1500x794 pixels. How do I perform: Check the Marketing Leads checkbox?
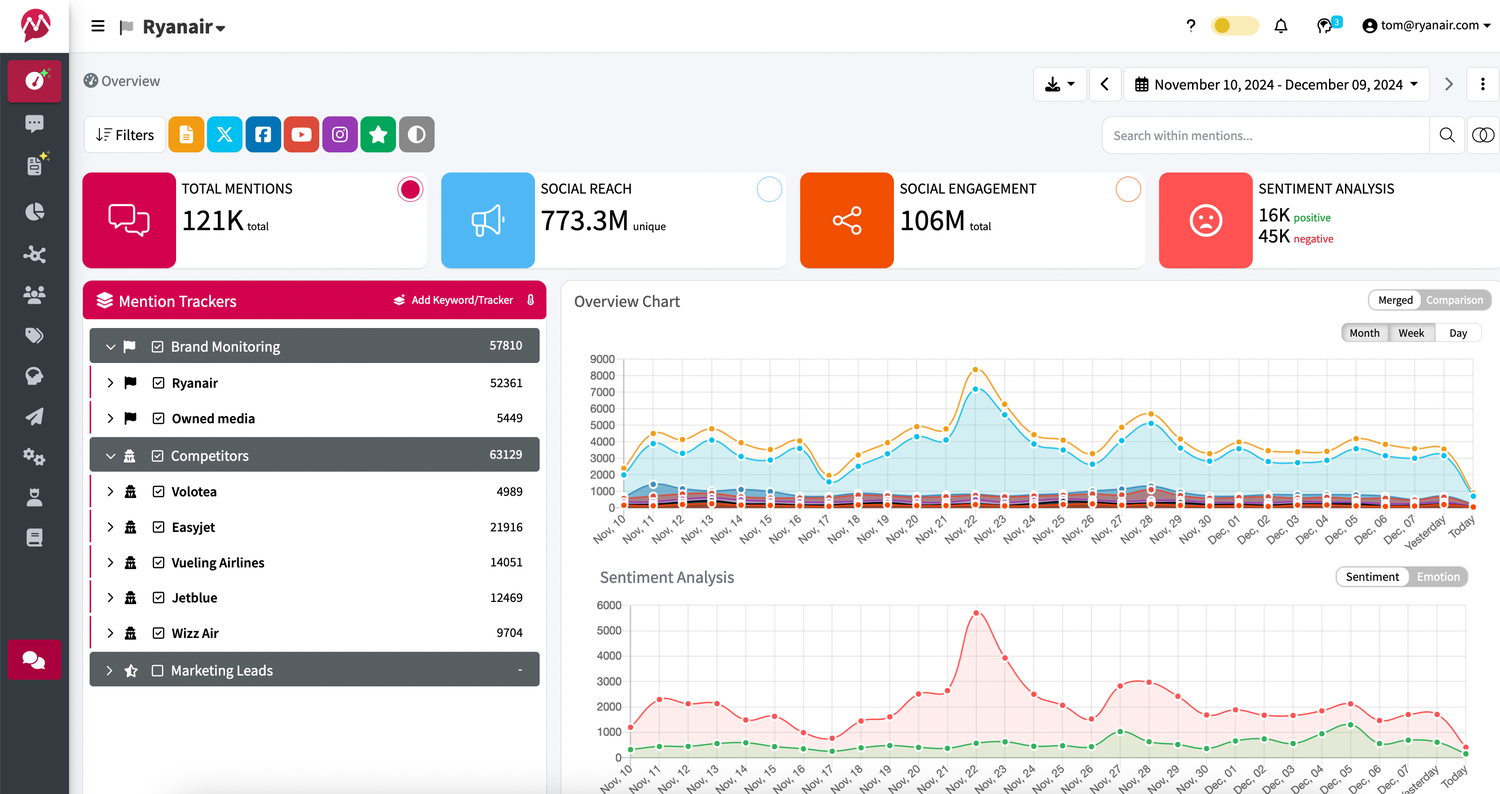[157, 671]
